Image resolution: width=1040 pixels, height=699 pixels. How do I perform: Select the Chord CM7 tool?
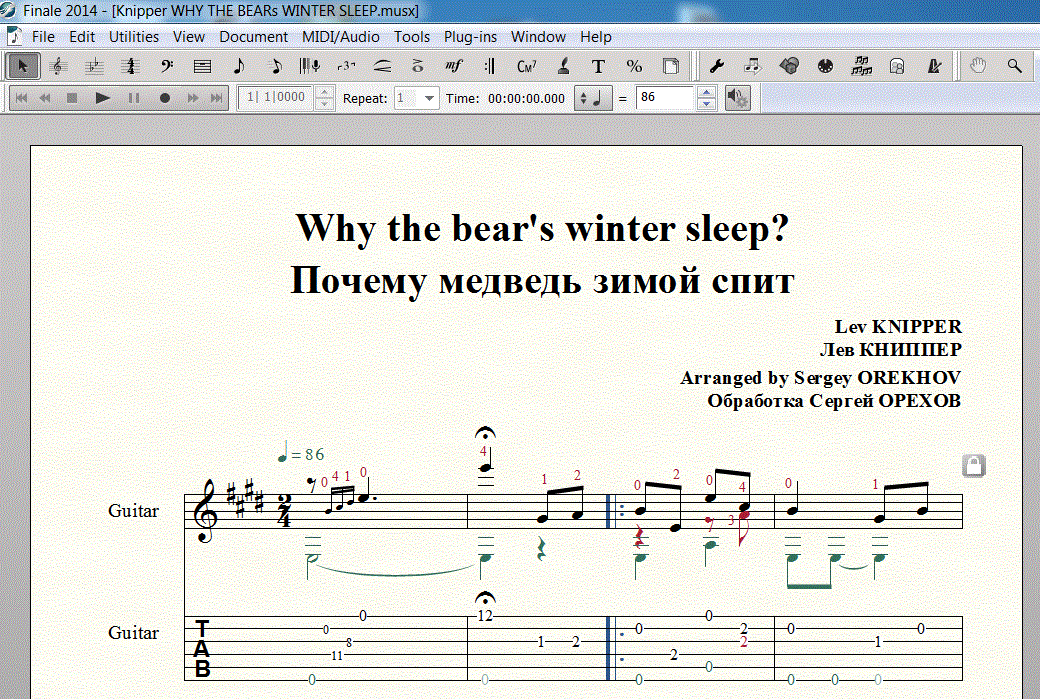click(x=526, y=66)
